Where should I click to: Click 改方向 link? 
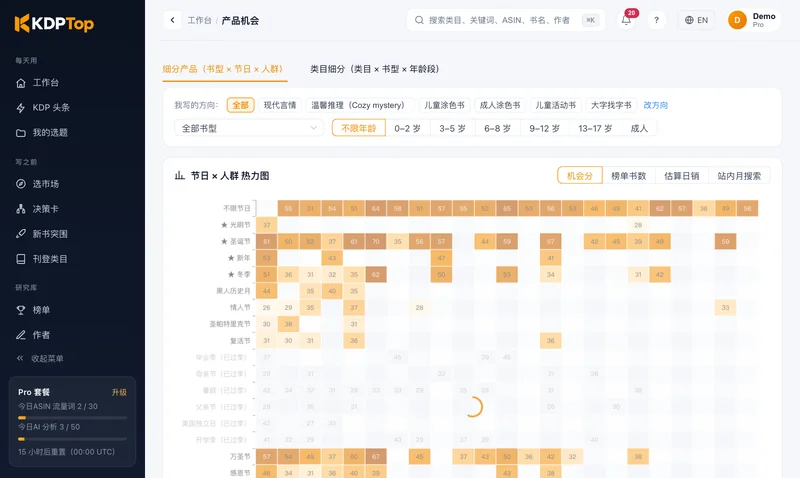point(656,105)
